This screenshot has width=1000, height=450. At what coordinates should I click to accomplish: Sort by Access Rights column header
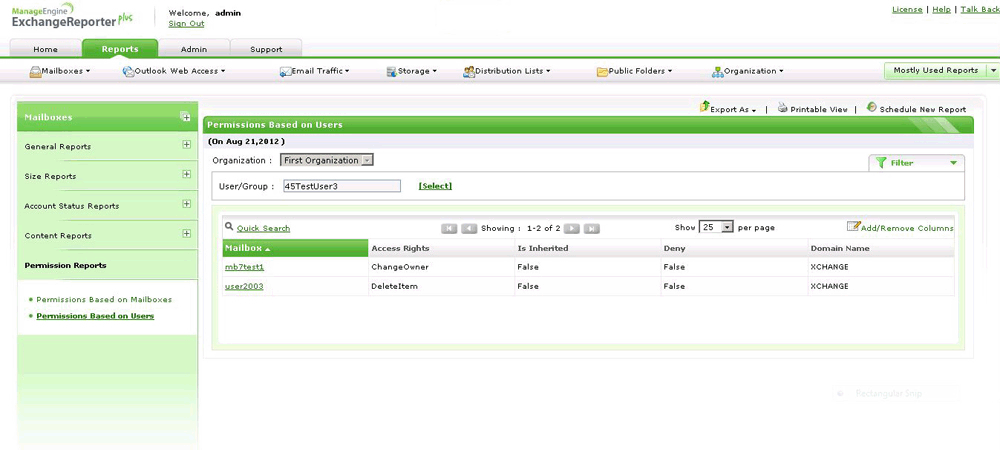click(x=441, y=248)
